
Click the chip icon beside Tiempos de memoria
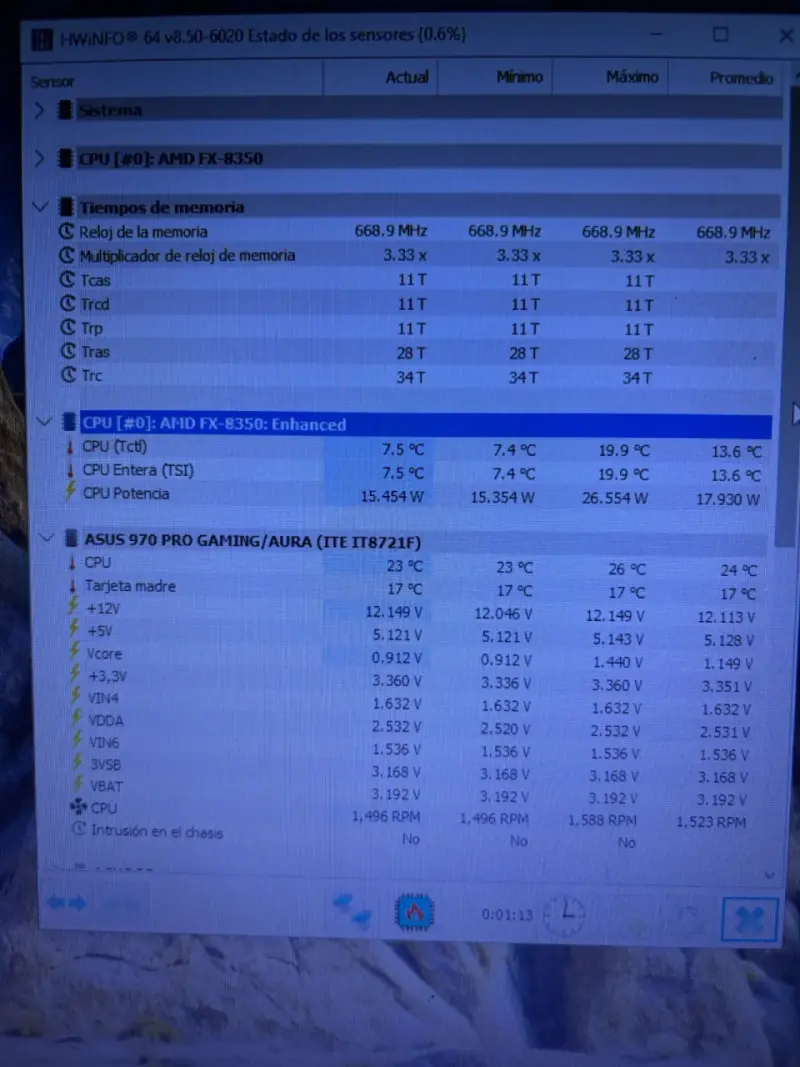(x=66, y=206)
